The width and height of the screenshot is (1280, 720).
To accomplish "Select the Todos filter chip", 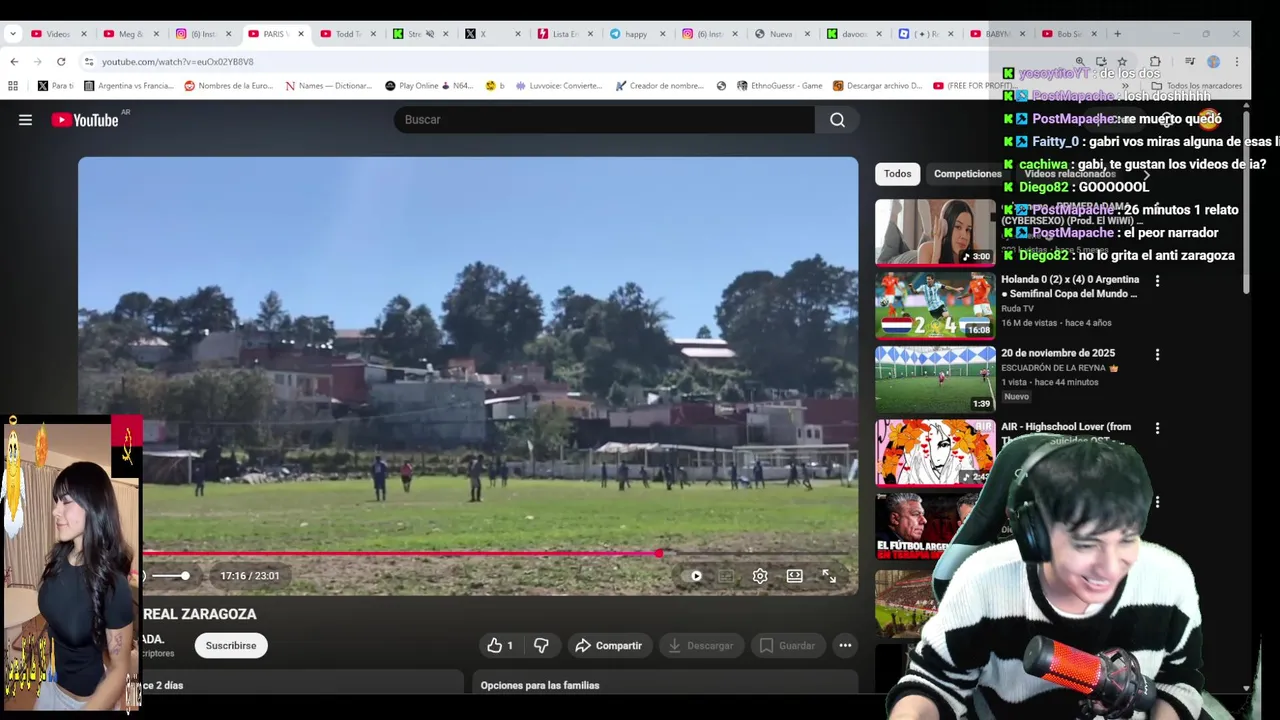I will [x=897, y=174].
